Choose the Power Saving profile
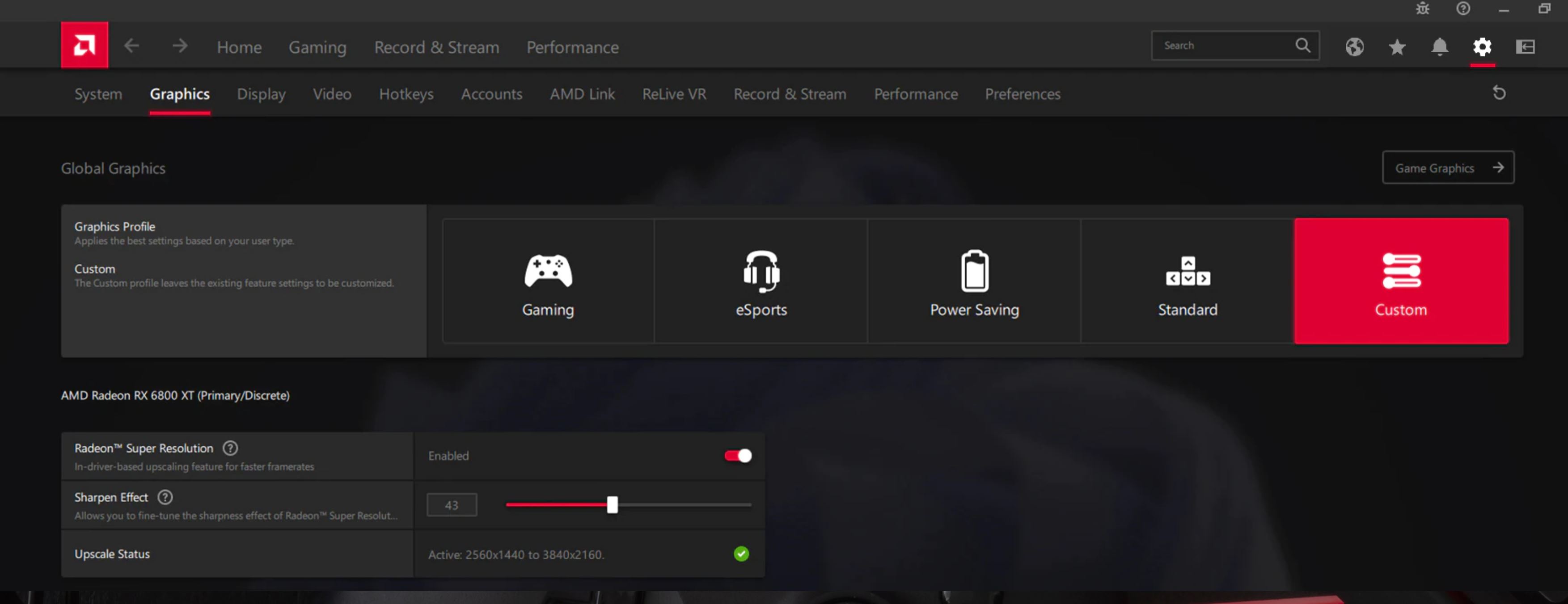The height and width of the screenshot is (604, 1568). coord(974,281)
